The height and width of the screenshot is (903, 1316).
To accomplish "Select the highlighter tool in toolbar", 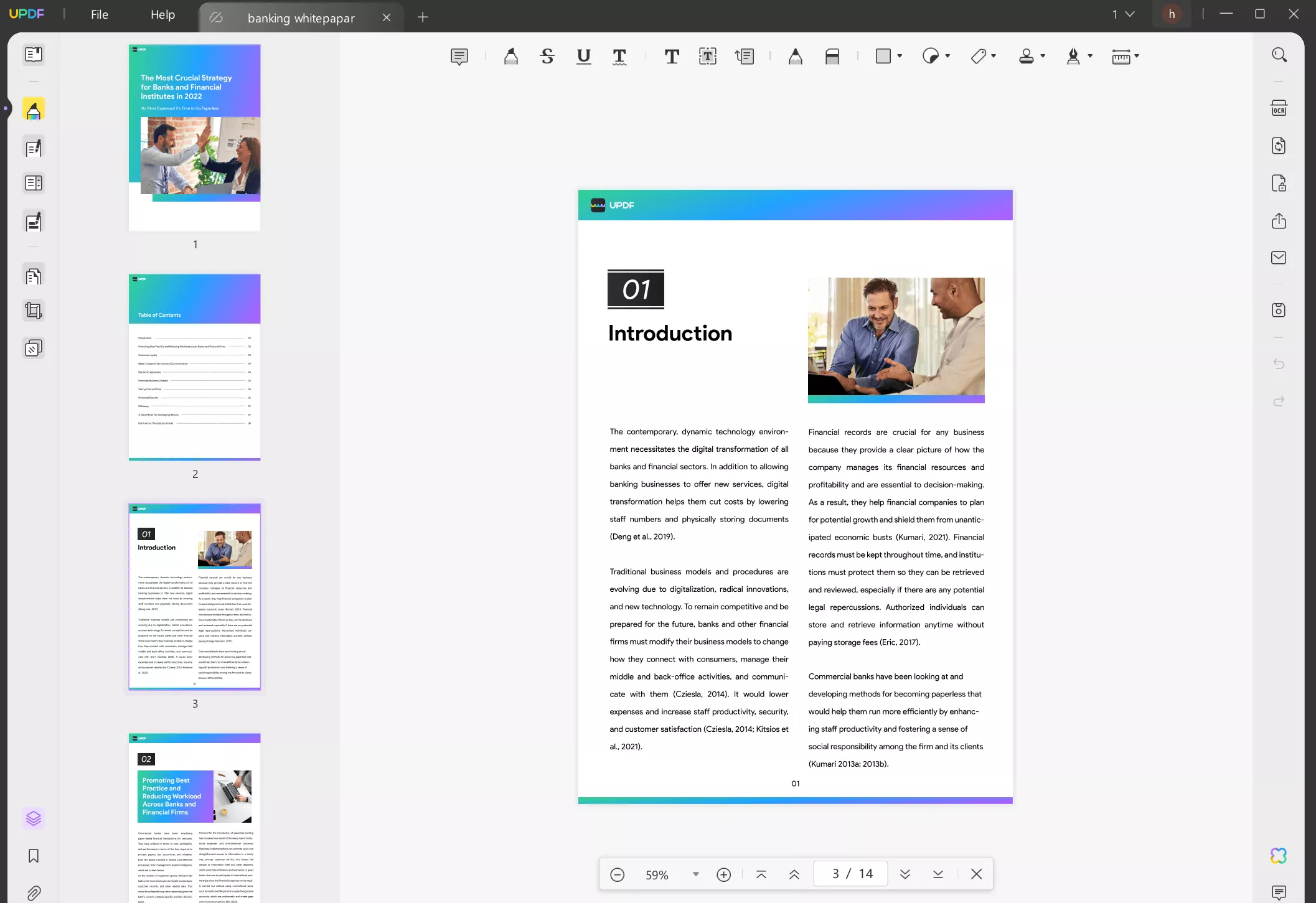I will (x=510, y=57).
